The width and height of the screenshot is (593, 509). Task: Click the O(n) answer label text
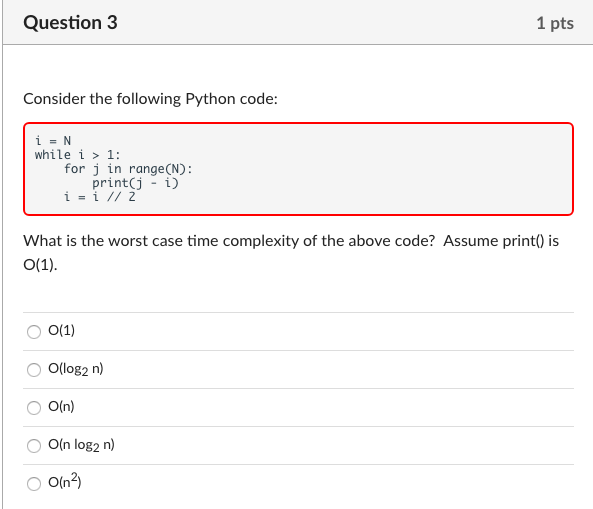(61, 406)
